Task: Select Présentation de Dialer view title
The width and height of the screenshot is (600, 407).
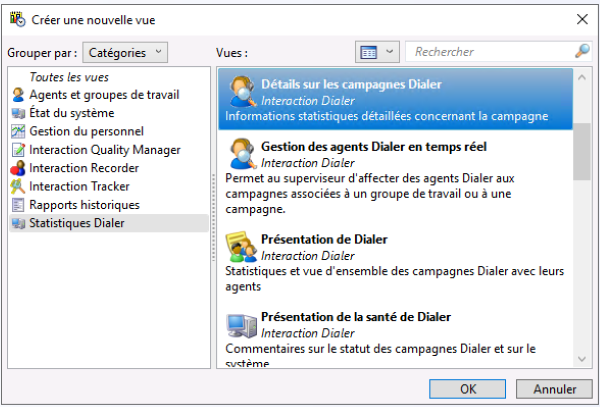Action: (324, 239)
